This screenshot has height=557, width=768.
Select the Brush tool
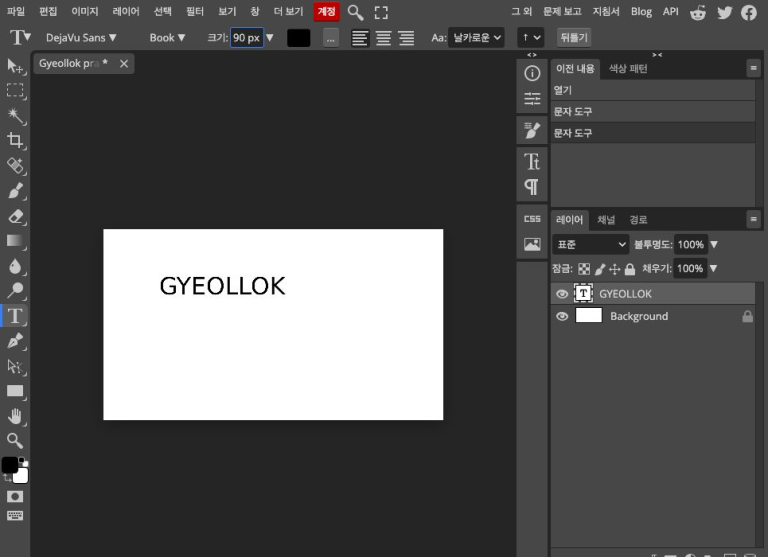15,191
